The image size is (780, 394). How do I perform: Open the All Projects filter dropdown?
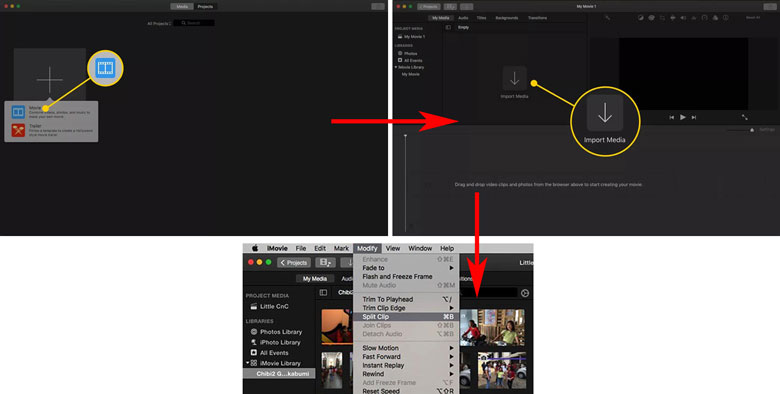159,23
